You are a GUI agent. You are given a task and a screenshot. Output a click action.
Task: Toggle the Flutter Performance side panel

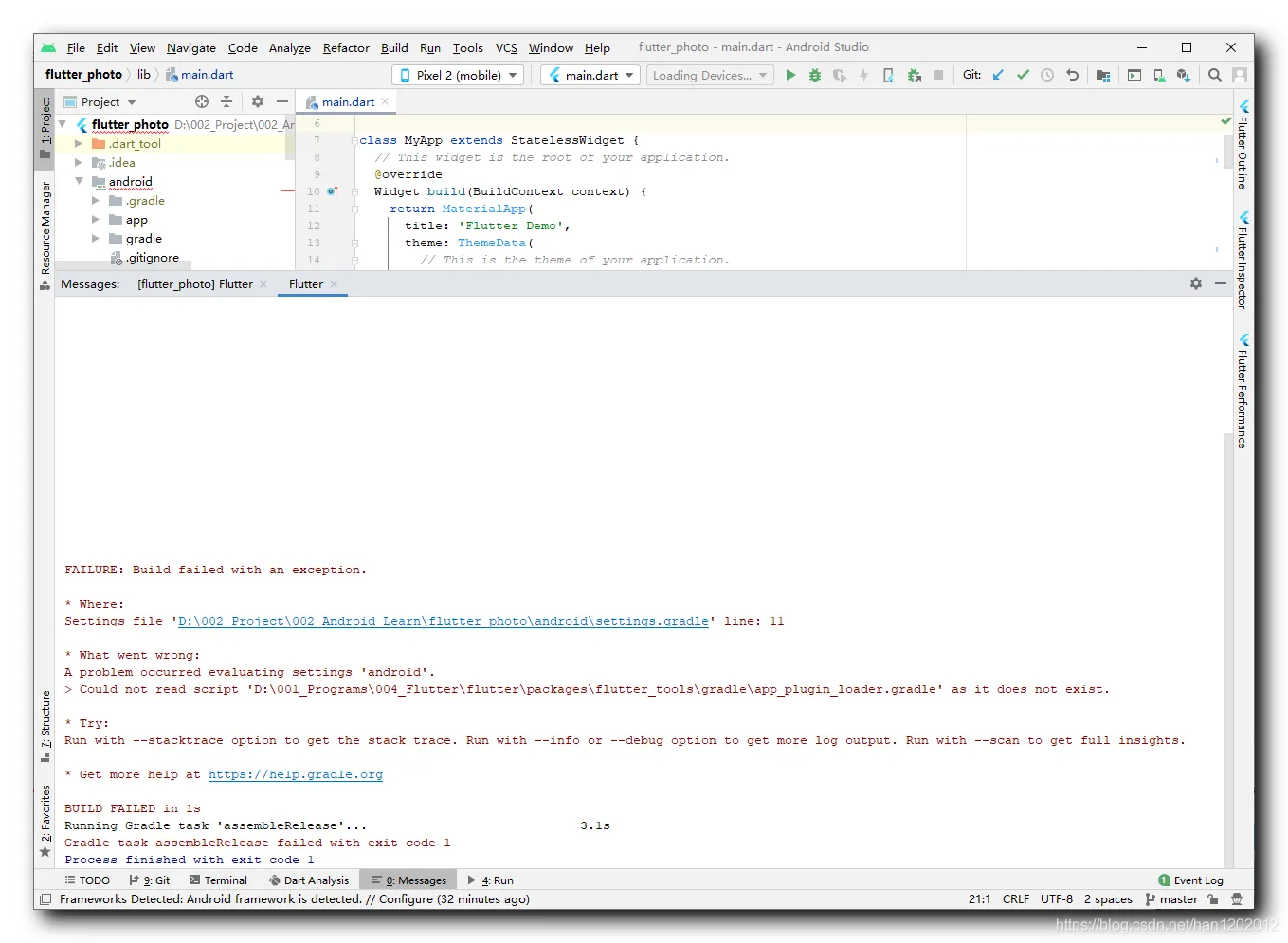[1243, 390]
